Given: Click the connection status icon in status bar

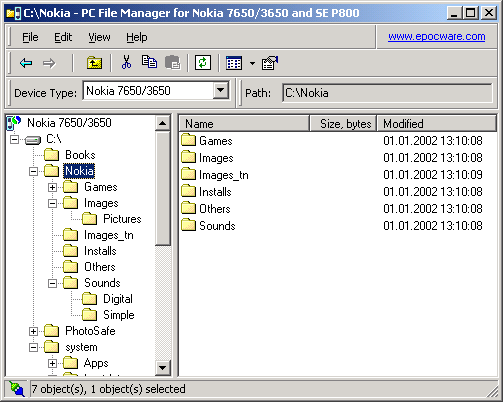Looking at the screenshot, I should (17, 388).
